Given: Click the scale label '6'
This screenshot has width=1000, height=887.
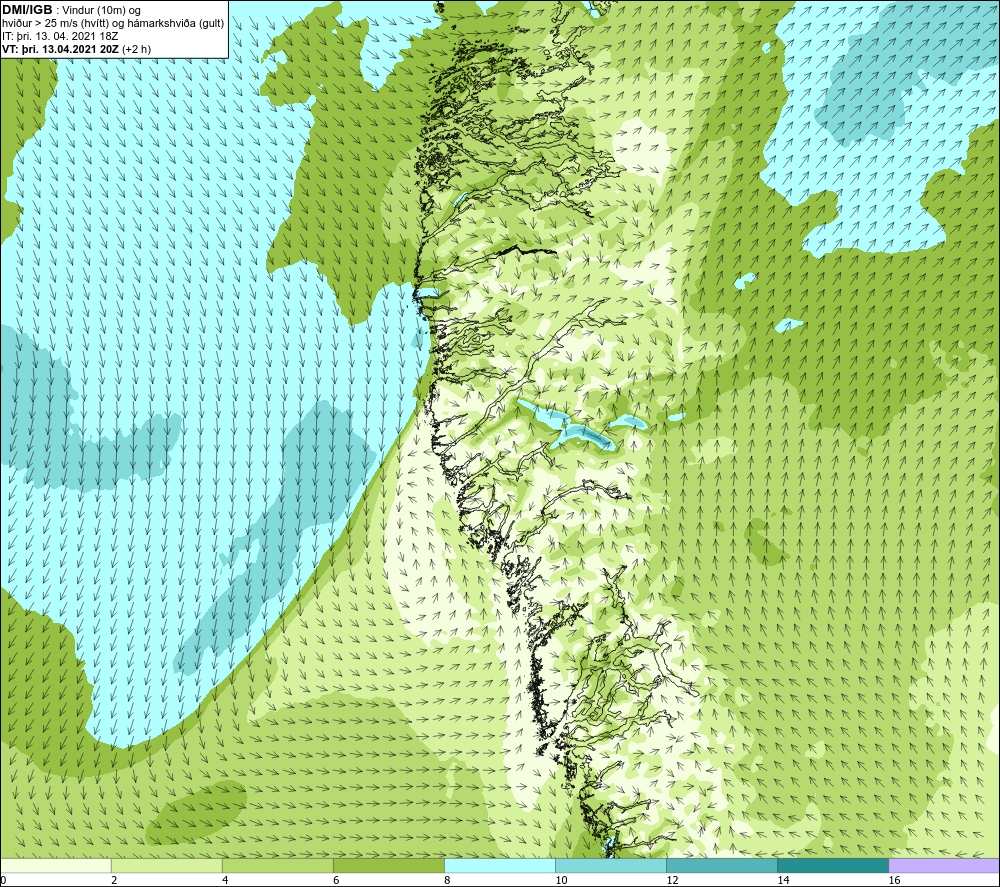Looking at the screenshot, I should pos(336,881).
